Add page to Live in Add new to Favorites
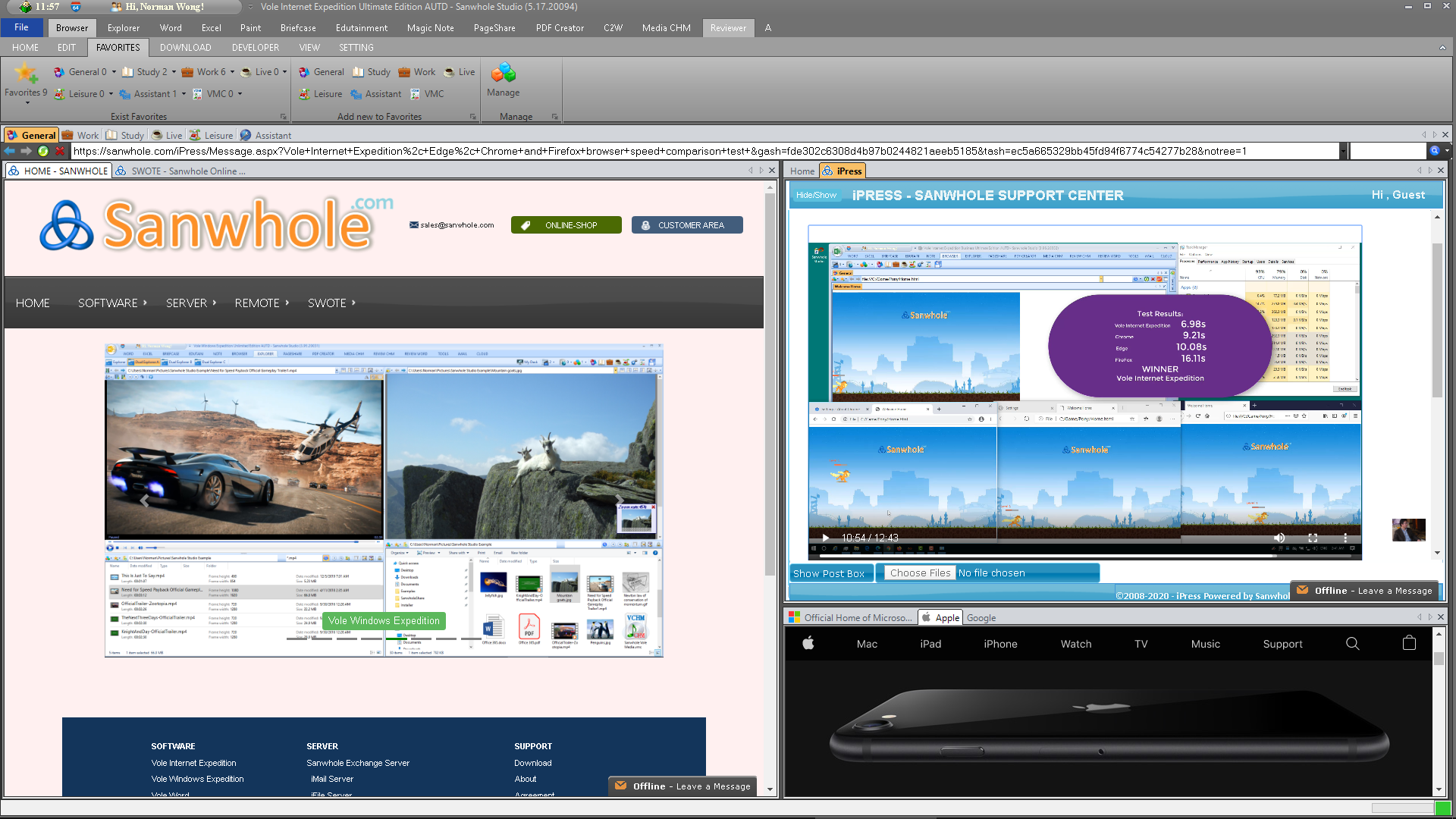 [460, 72]
